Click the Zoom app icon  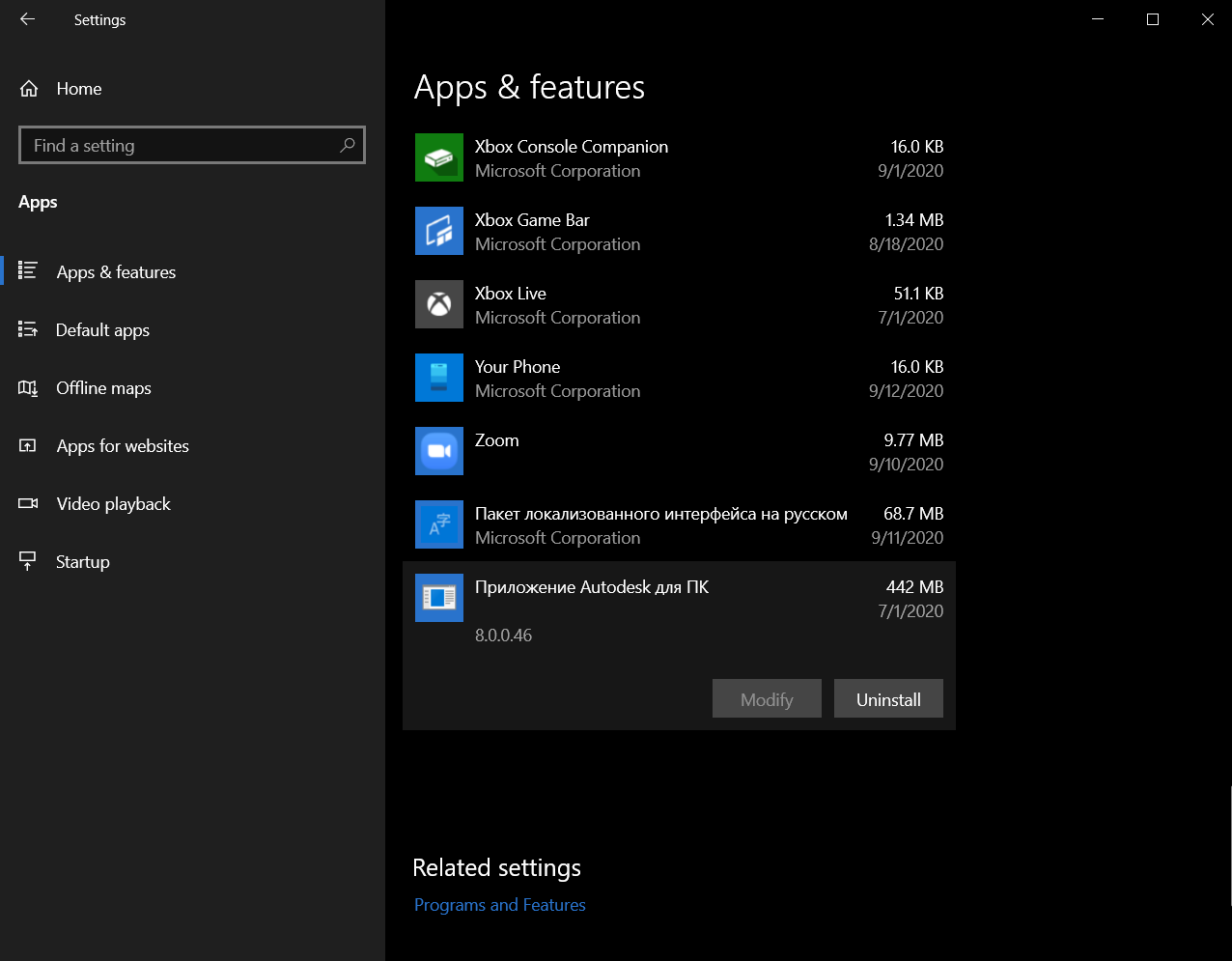click(439, 451)
